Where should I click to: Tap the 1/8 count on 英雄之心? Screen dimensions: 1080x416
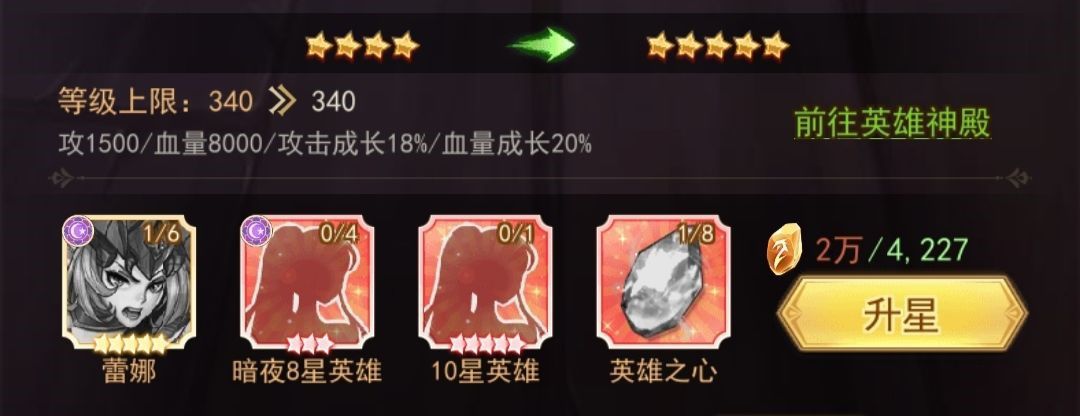(x=696, y=233)
